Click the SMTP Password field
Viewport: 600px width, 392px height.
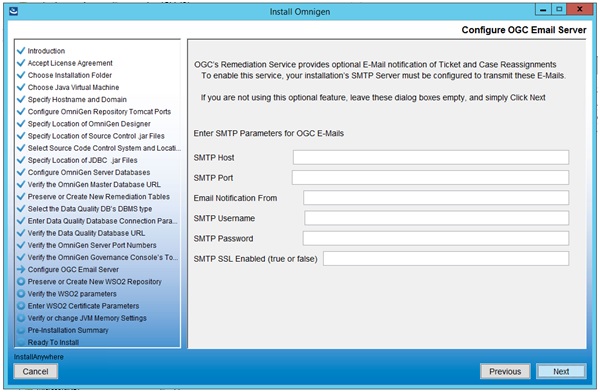pos(436,238)
